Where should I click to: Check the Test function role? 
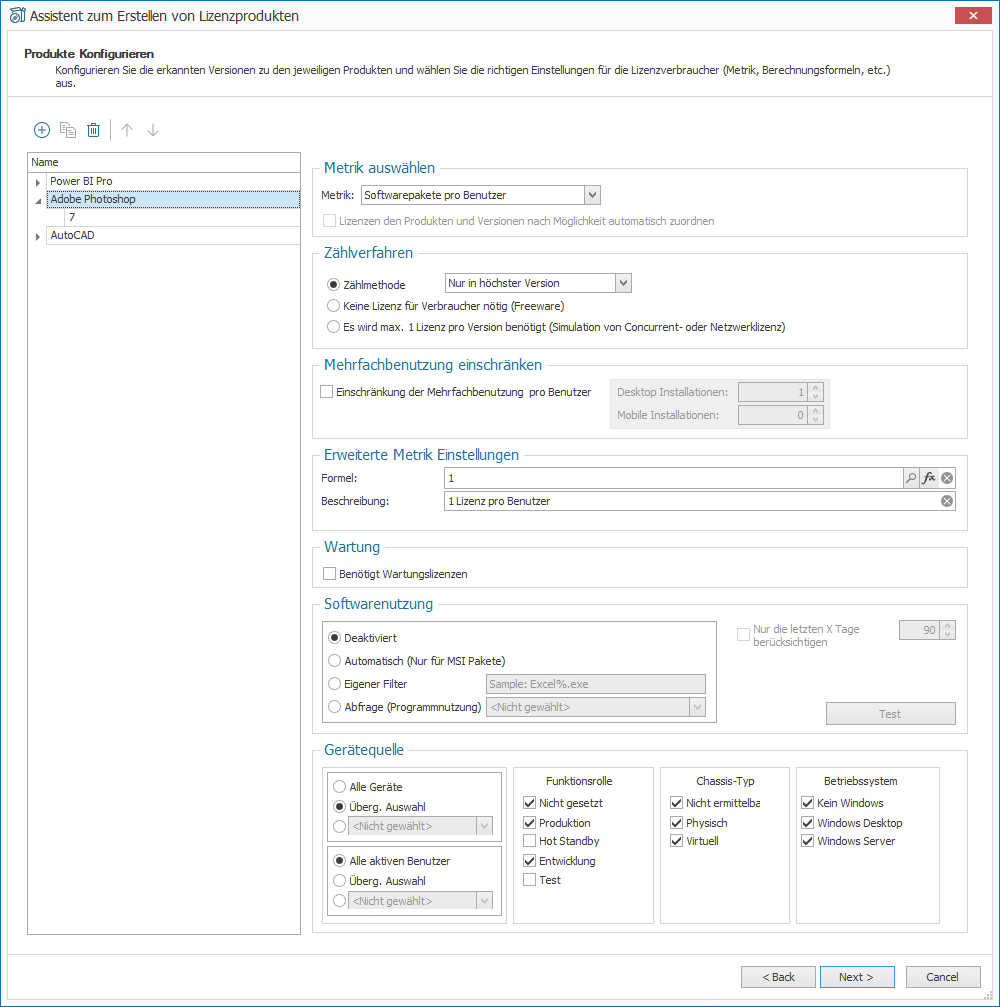point(530,880)
